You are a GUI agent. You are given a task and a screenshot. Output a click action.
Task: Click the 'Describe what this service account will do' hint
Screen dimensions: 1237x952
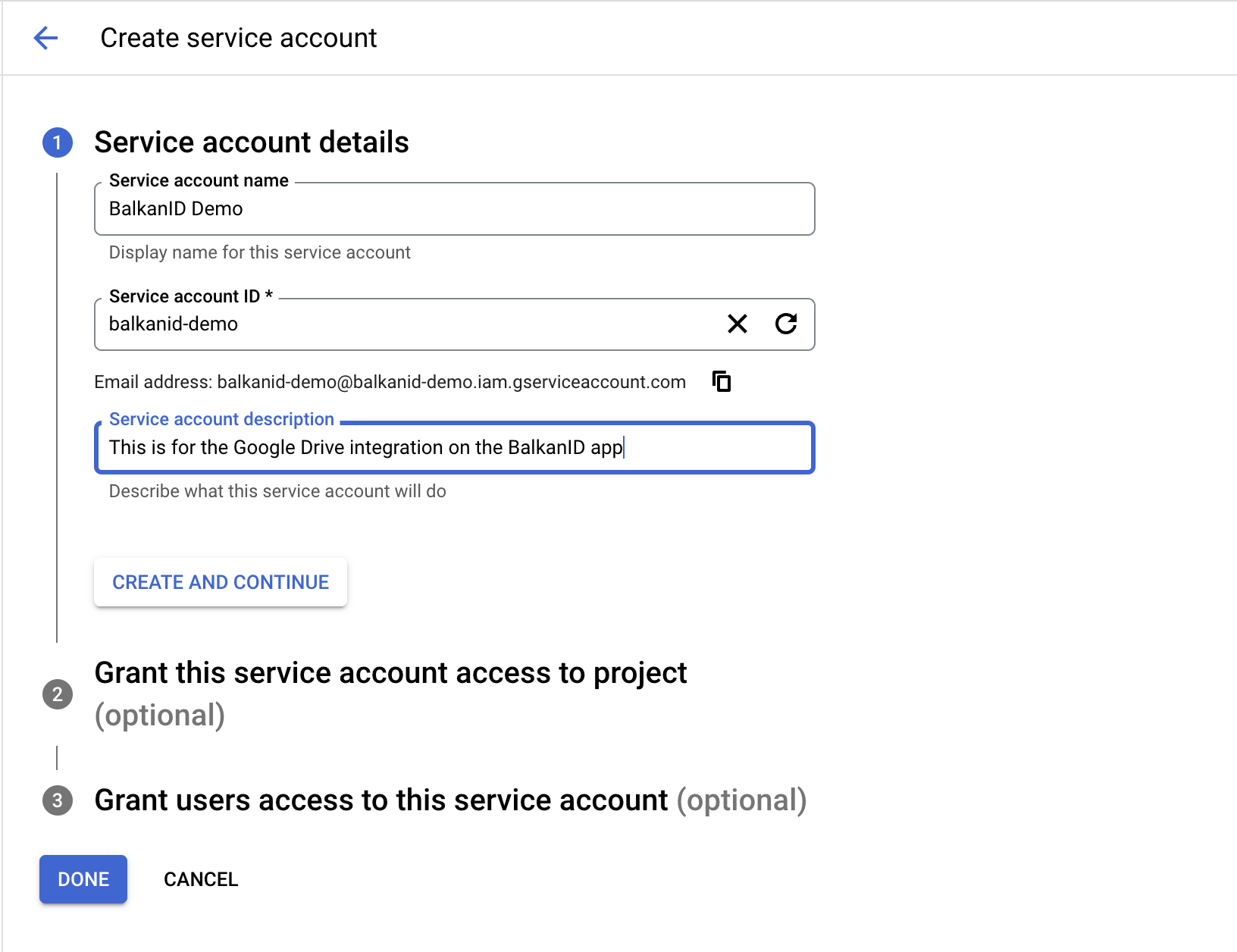(x=277, y=491)
